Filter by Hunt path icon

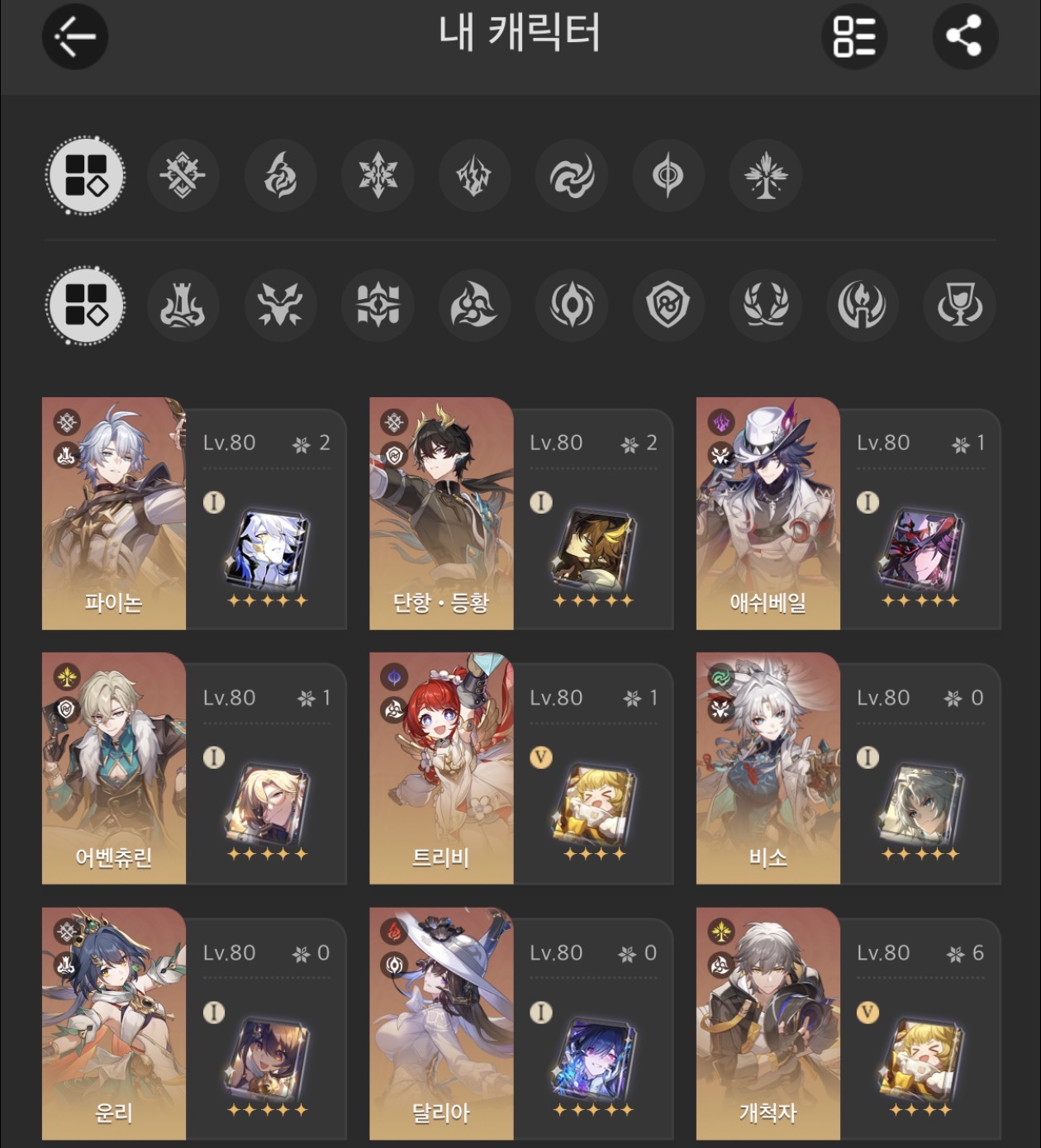click(280, 305)
